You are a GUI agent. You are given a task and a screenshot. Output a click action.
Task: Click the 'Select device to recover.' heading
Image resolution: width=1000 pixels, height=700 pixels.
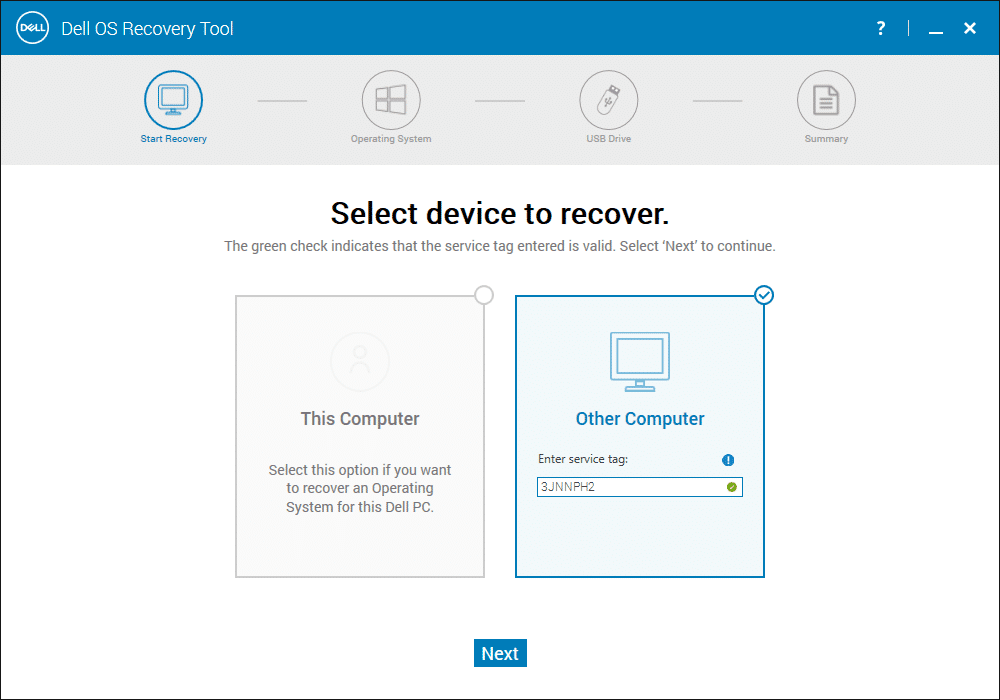500,214
